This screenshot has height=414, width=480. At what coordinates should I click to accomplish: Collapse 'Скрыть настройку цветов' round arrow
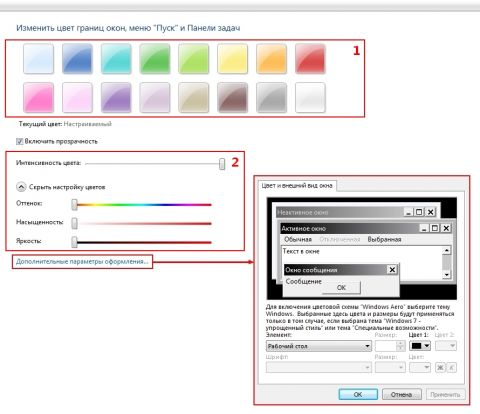[x=21, y=187]
